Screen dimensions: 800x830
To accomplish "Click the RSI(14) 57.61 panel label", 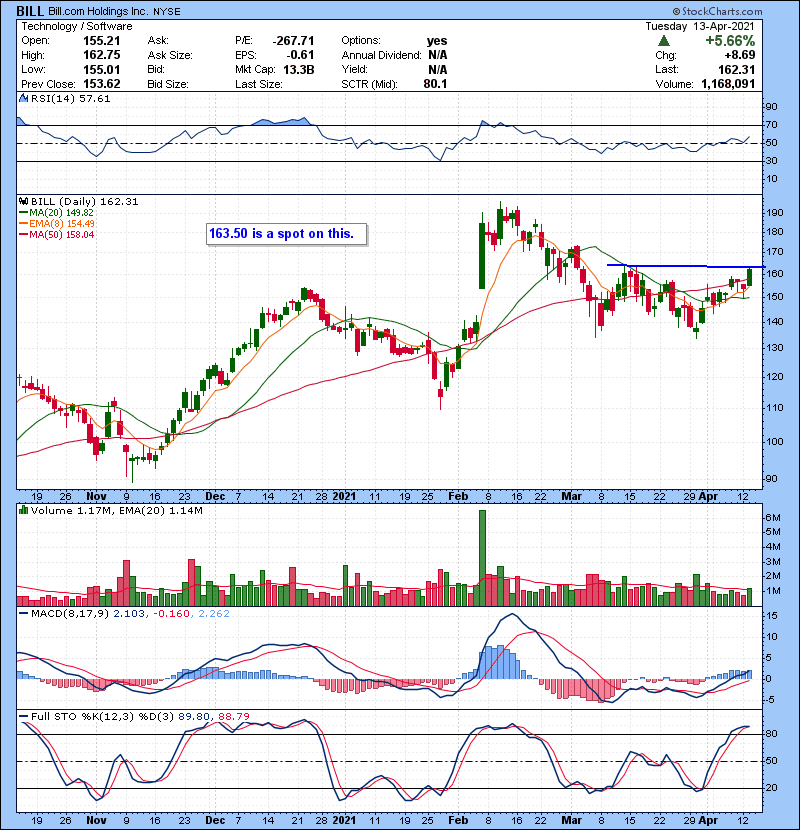I will (70, 98).
